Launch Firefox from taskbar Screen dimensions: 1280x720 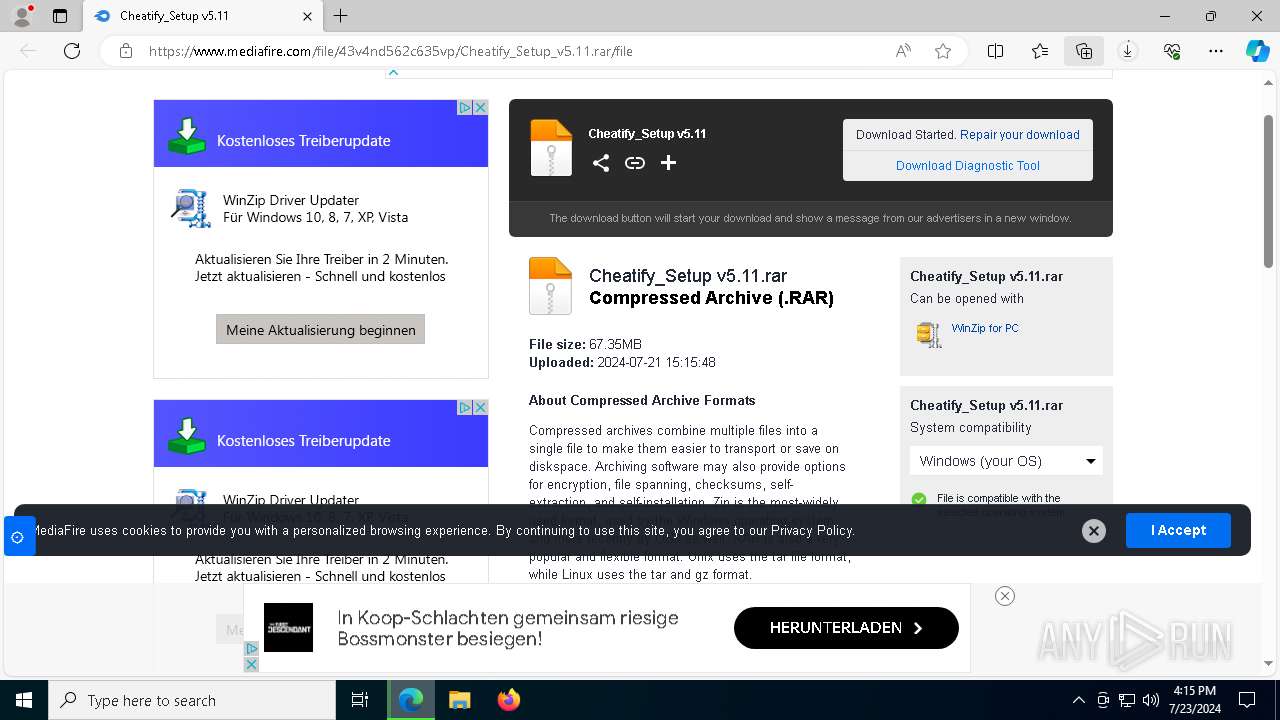[508, 700]
